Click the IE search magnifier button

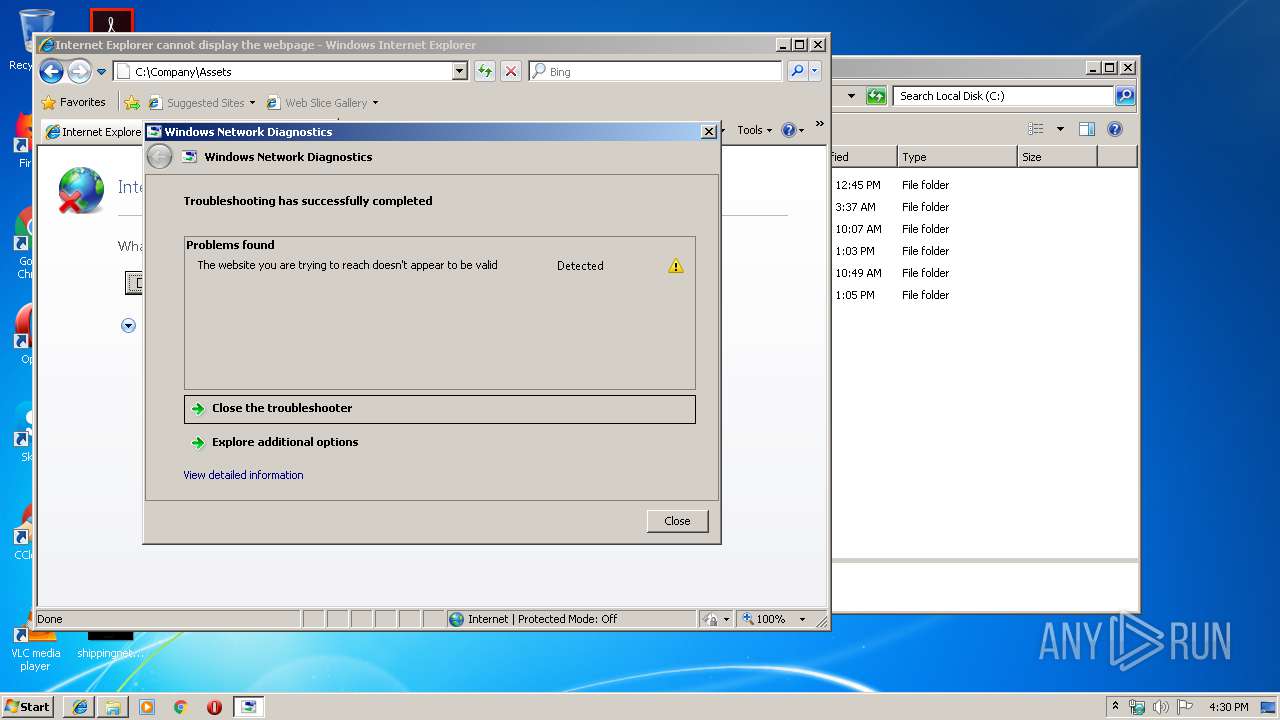point(797,71)
